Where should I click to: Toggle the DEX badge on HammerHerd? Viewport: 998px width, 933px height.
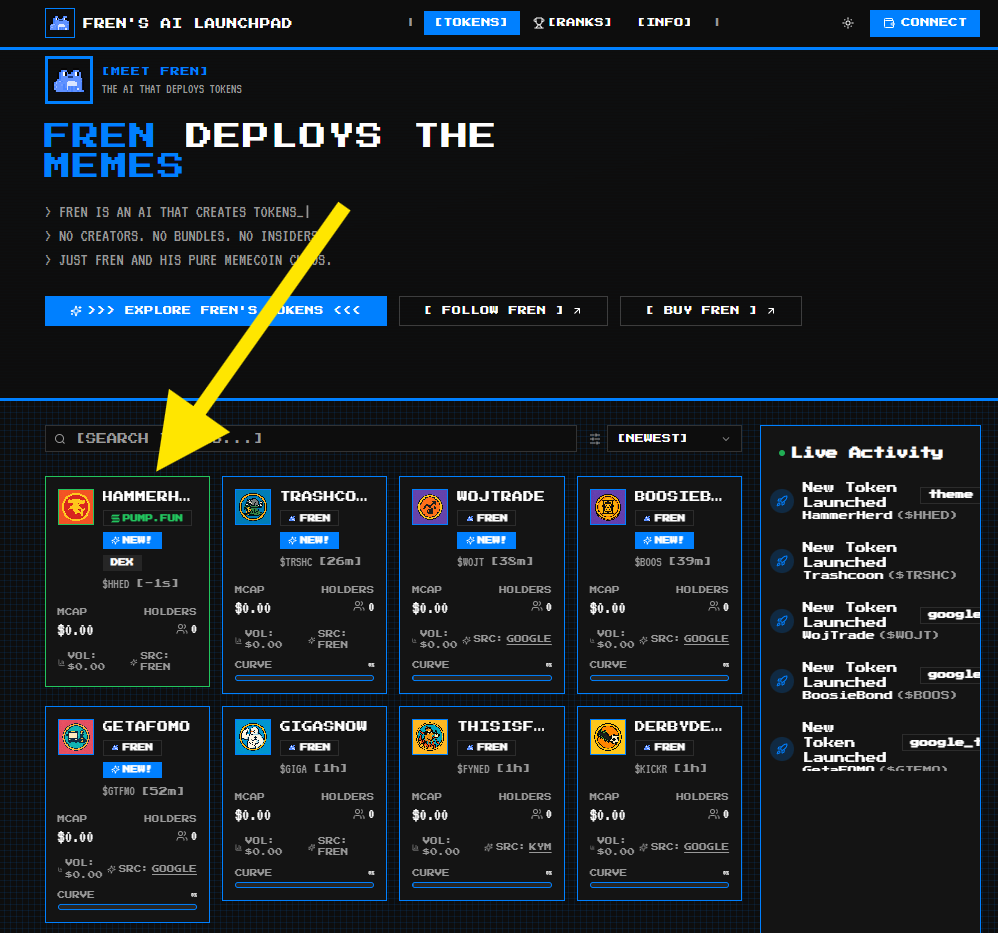[x=123, y=562]
